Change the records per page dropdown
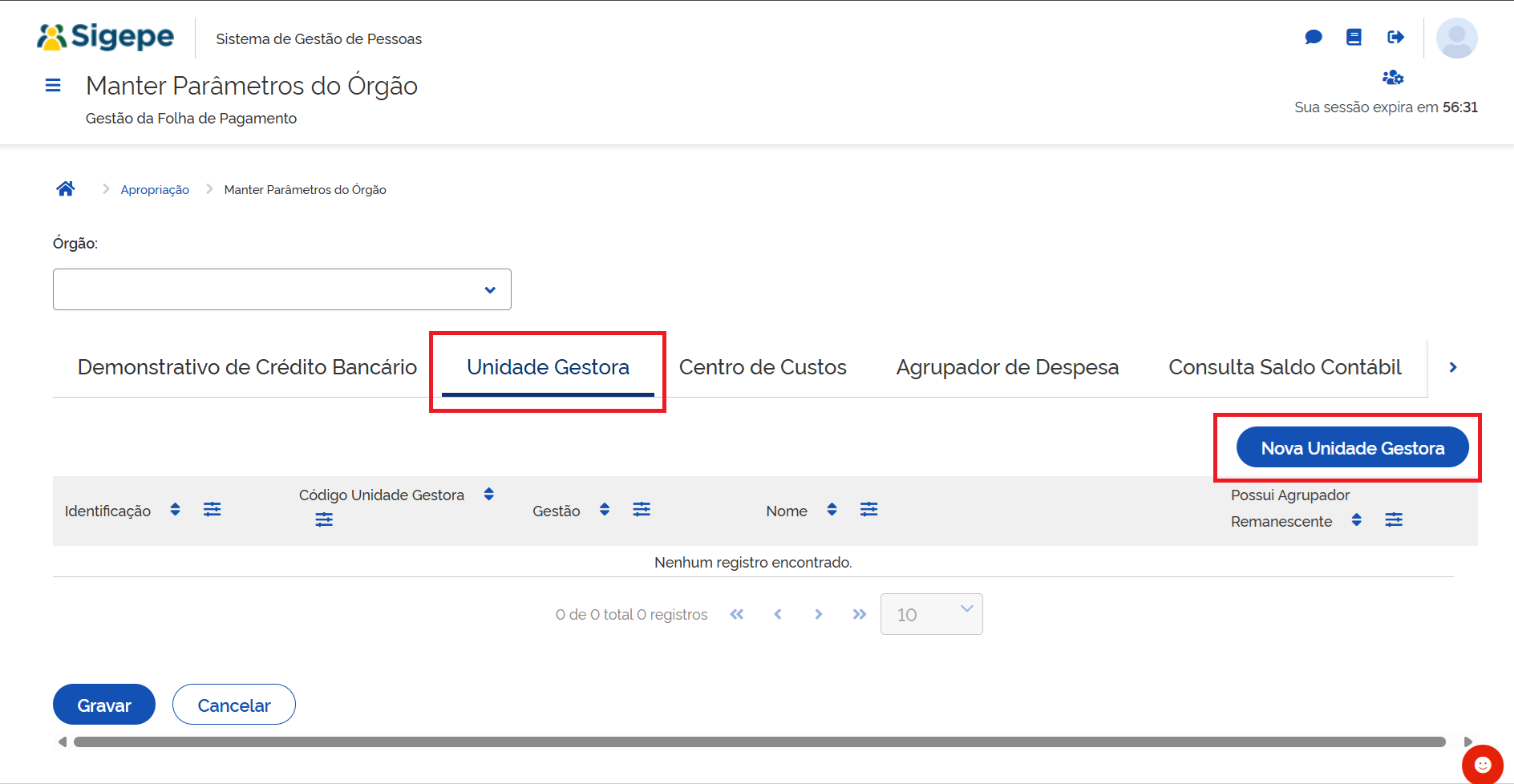 [x=931, y=614]
